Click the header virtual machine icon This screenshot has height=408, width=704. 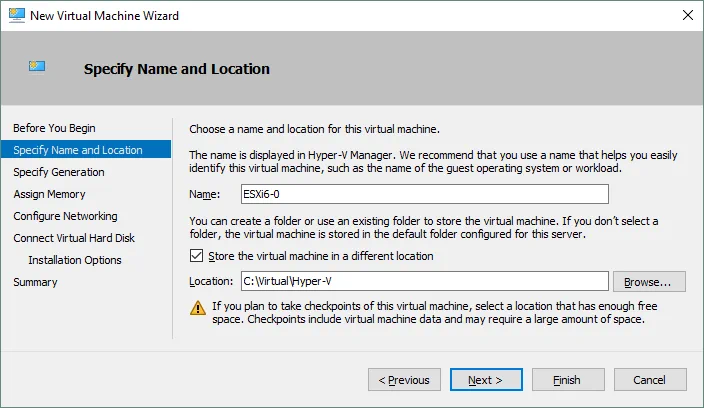[x=37, y=66]
